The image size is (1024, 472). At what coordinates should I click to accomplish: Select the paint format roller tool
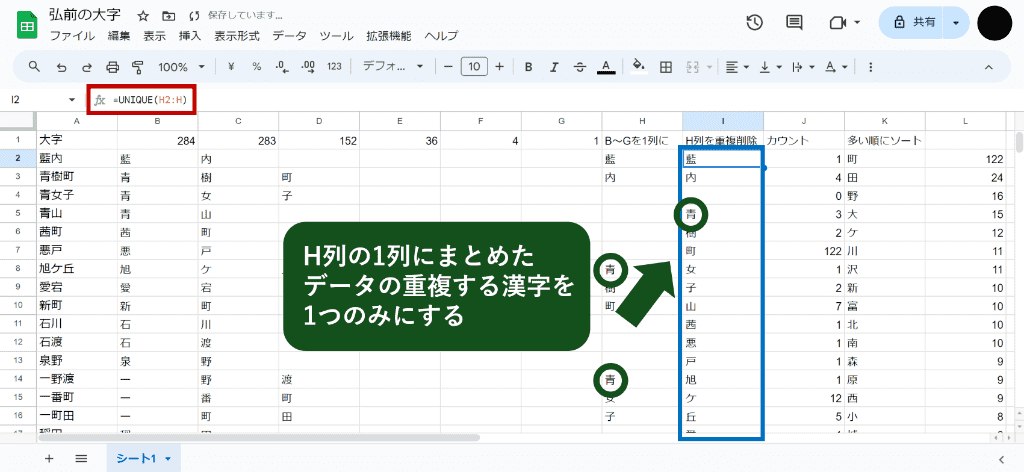tap(137, 67)
